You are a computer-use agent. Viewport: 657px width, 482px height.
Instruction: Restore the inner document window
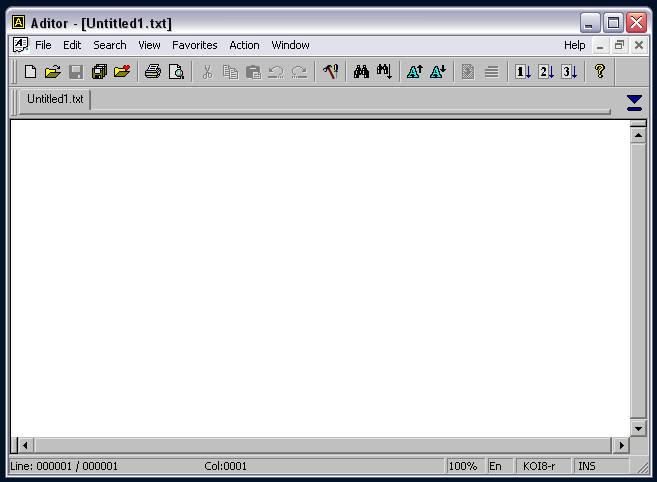[619, 45]
